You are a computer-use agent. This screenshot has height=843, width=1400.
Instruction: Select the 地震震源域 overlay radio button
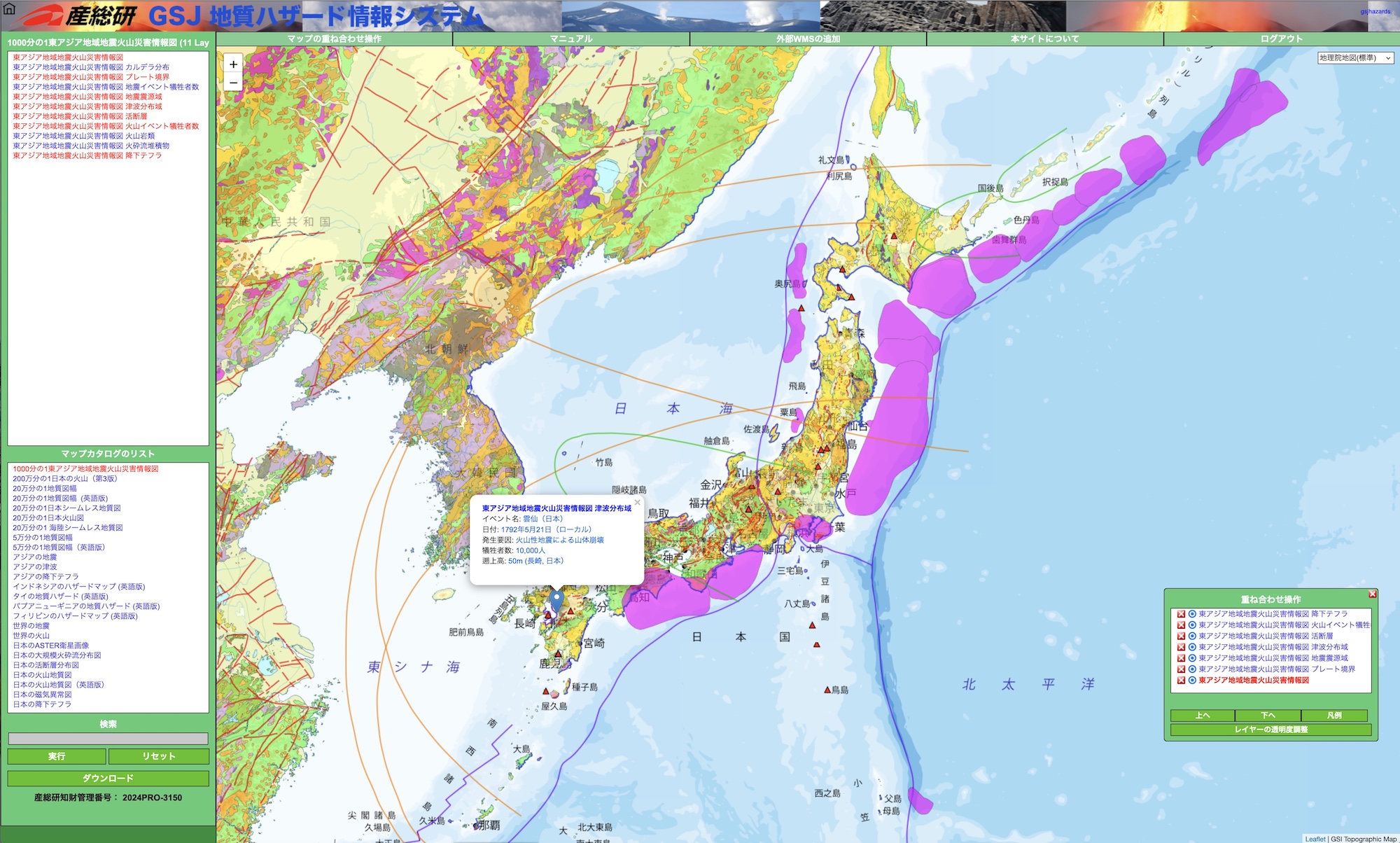coord(1192,658)
